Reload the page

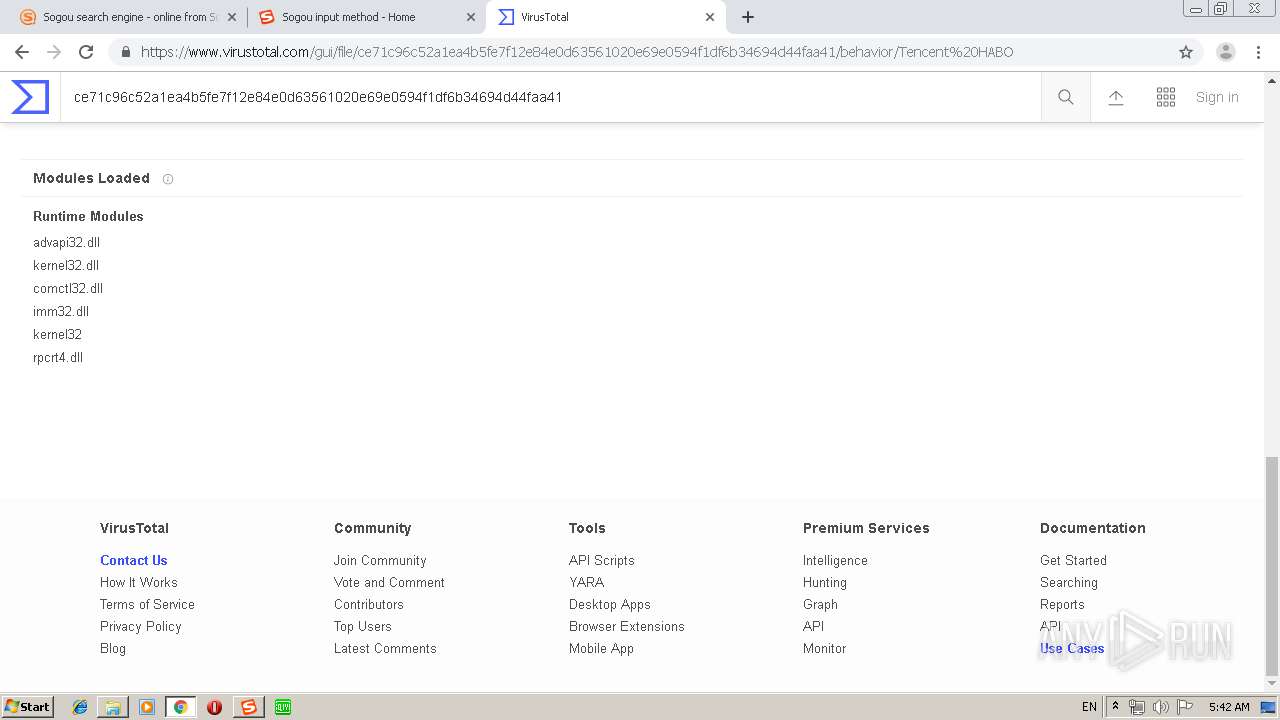pyautogui.click(x=86, y=52)
